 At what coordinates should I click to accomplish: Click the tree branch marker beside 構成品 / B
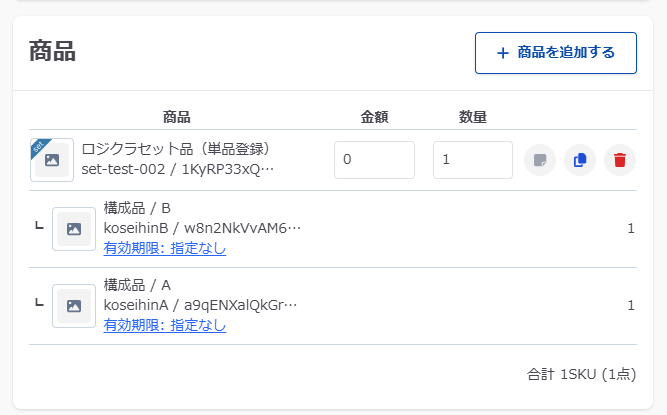pos(38,227)
